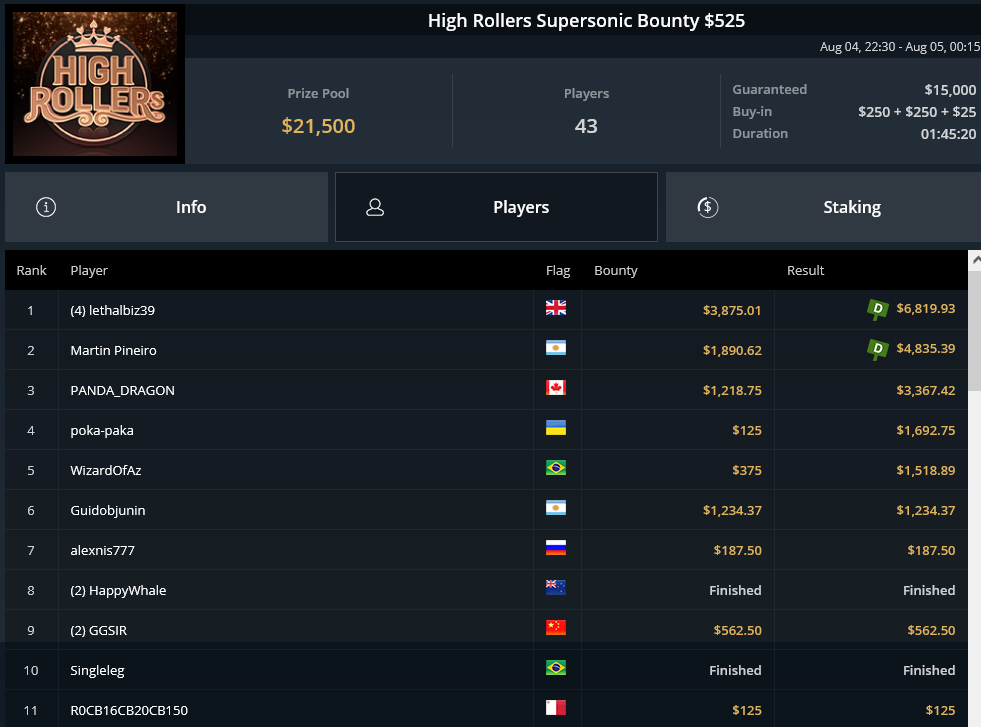This screenshot has height=727, width=981.
Task: Sort by the Result column header
Action: (x=805, y=270)
